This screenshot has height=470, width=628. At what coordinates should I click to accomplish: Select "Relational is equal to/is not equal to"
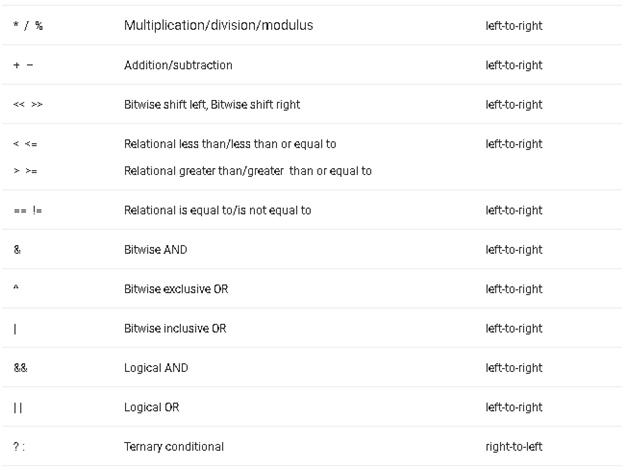[218, 210]
